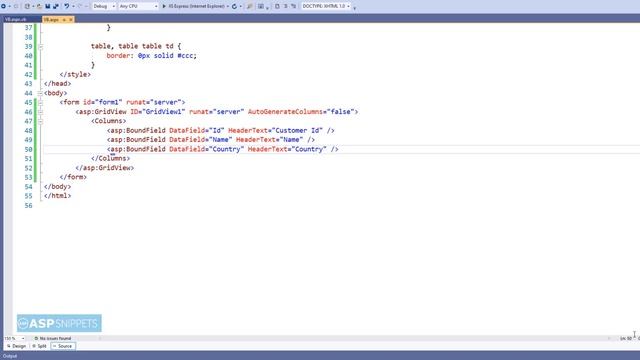Click AutoGenerateColumns attribute on line 46

click(x=285, y=112)
